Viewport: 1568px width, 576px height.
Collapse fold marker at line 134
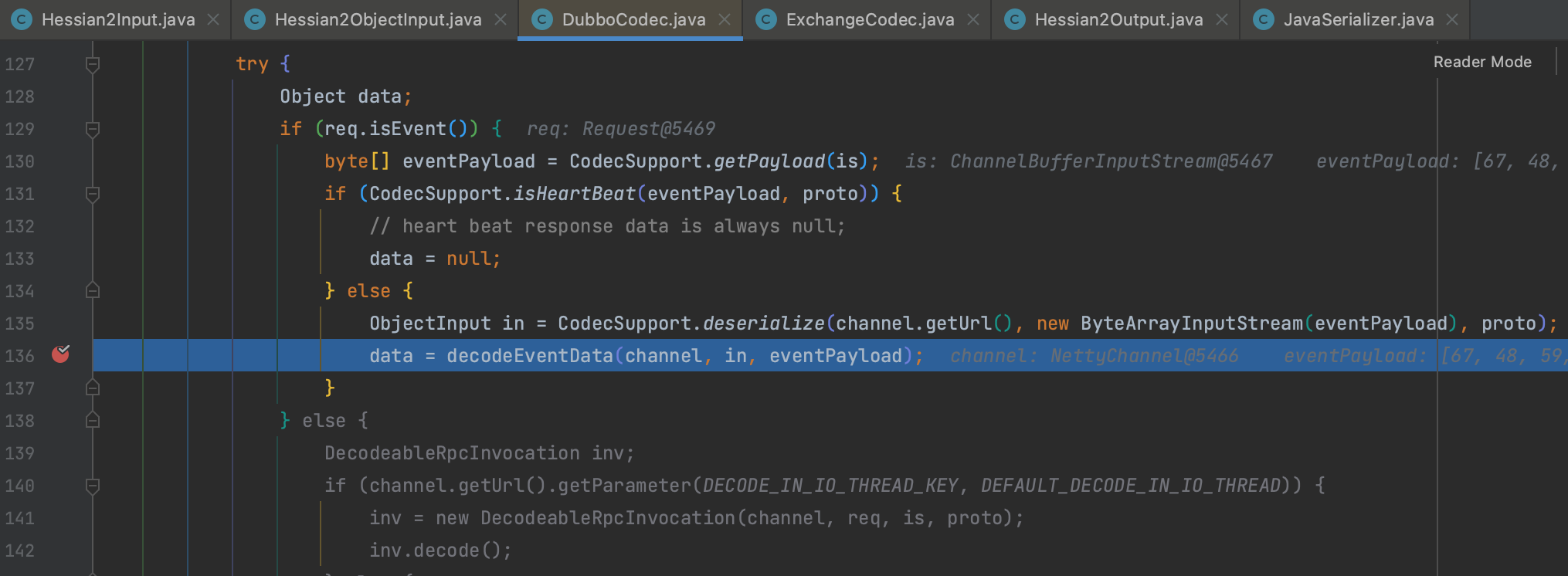point(93,291)
